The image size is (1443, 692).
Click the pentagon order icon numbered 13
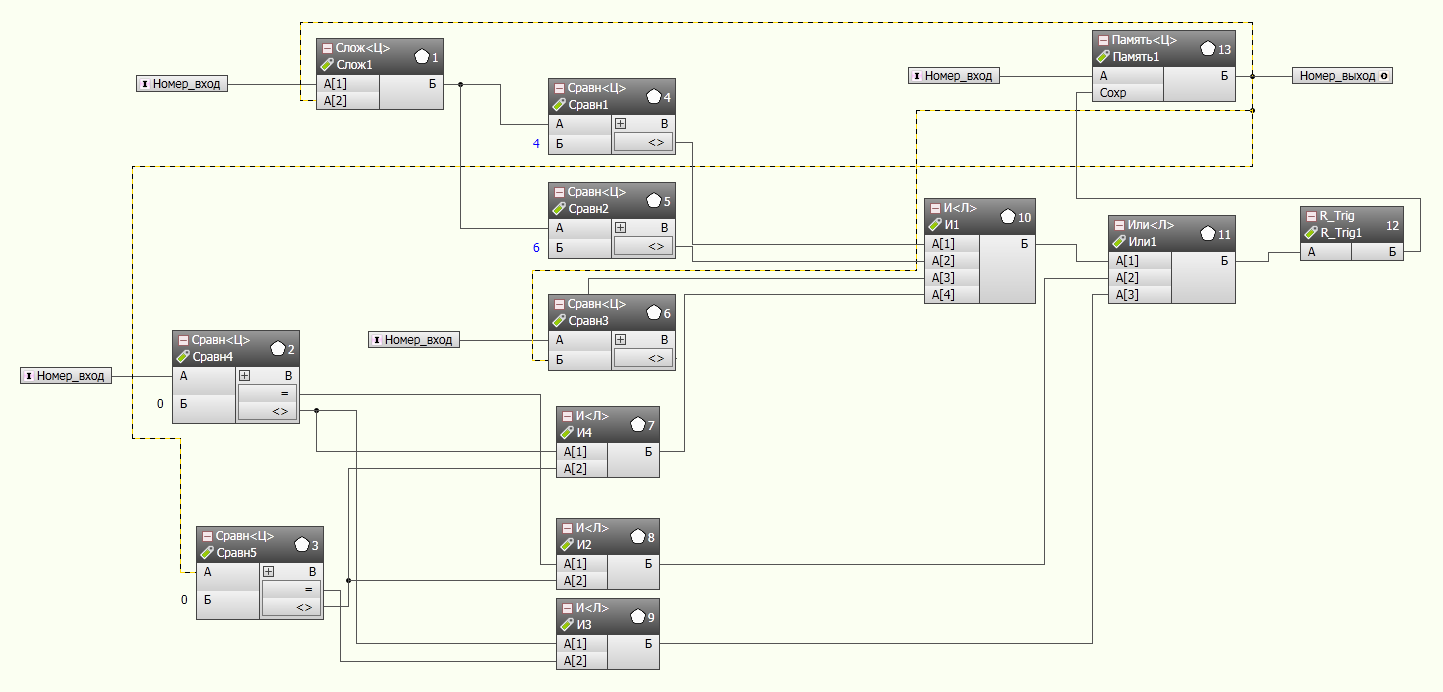[1208, 48]
